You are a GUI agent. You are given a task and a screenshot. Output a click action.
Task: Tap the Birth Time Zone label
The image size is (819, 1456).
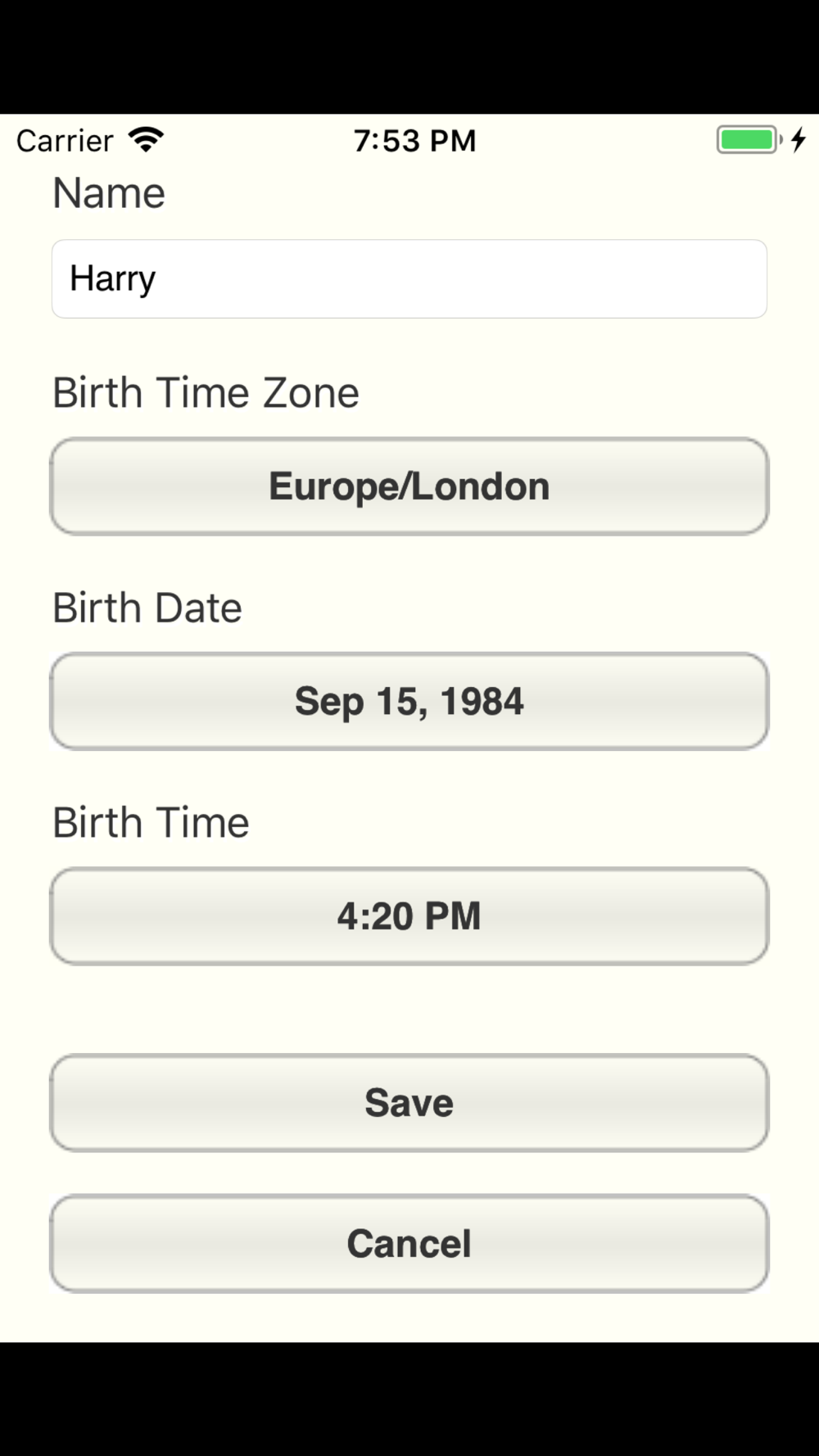(206, 392)
